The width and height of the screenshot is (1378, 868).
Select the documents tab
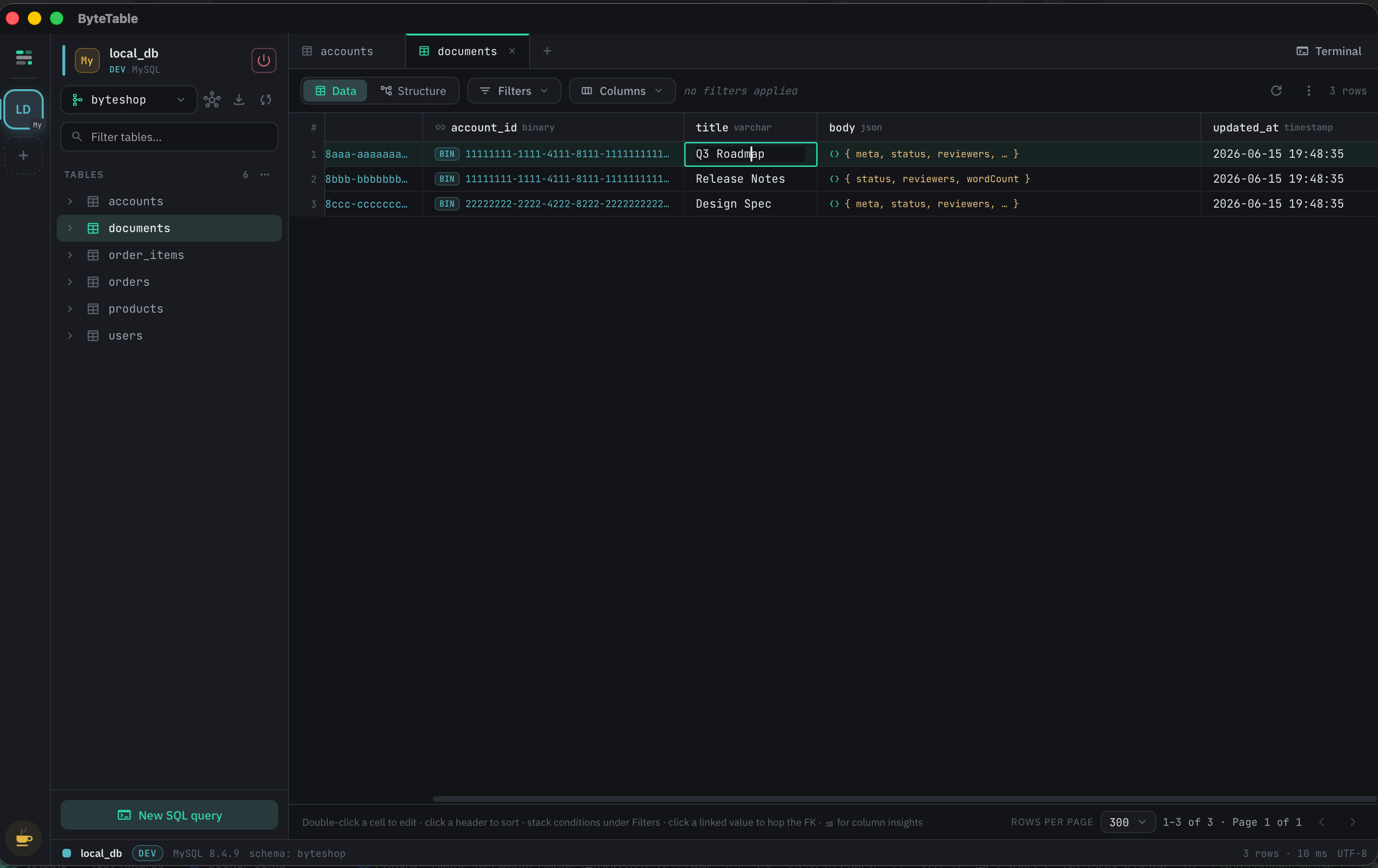[467, 51]
